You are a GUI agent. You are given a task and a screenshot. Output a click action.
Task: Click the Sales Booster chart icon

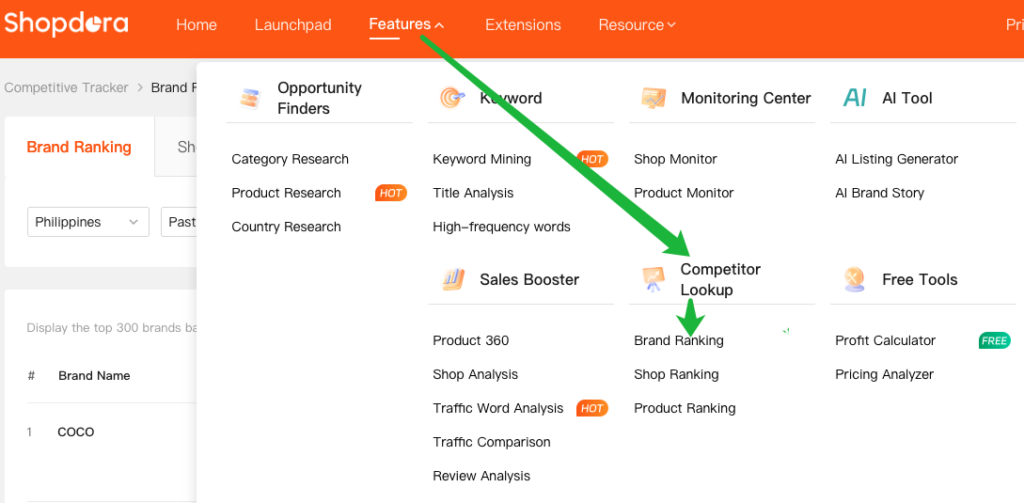pyautogui.click(x=452, y=280)
